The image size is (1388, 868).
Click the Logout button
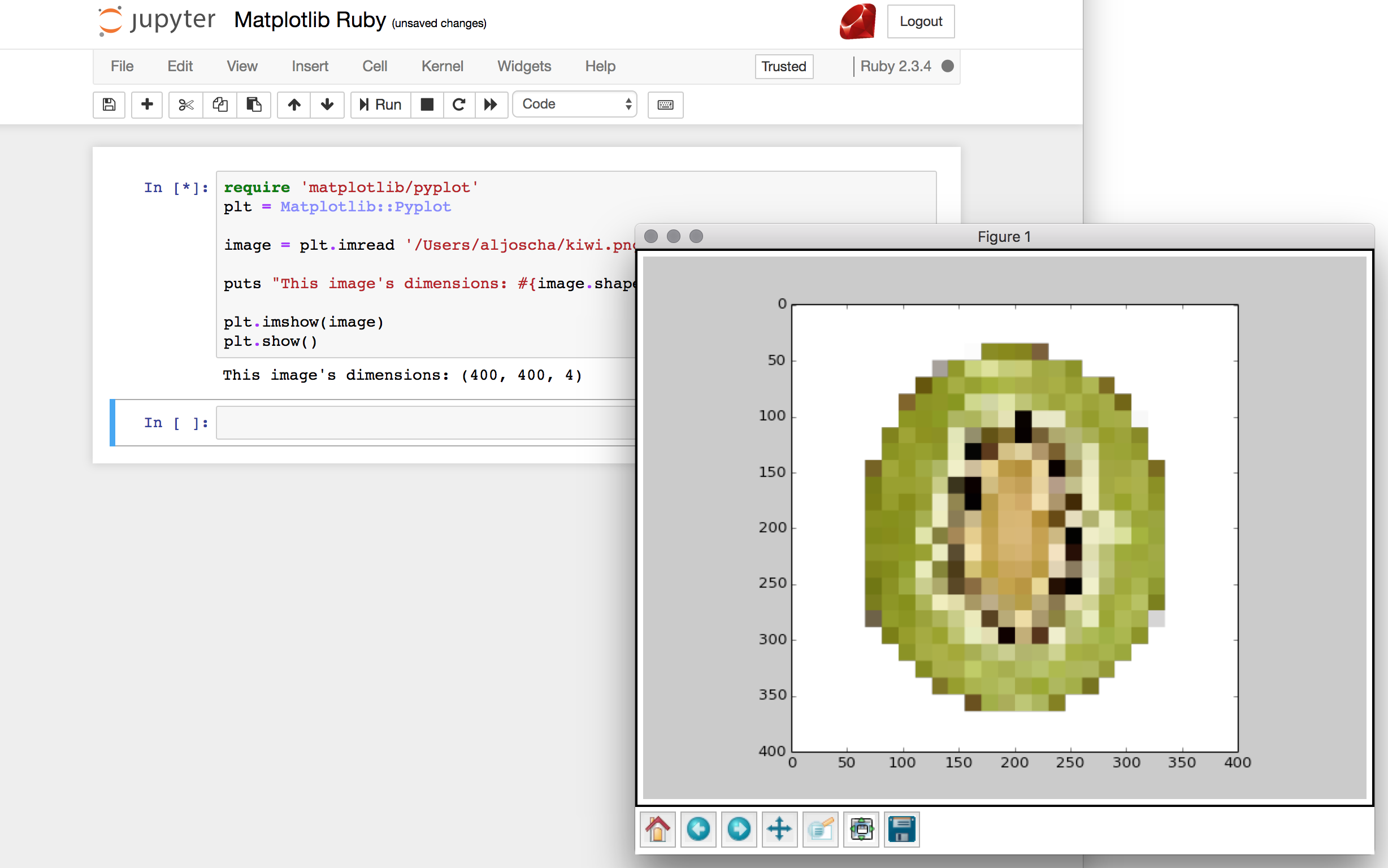(x=921, y=21)
